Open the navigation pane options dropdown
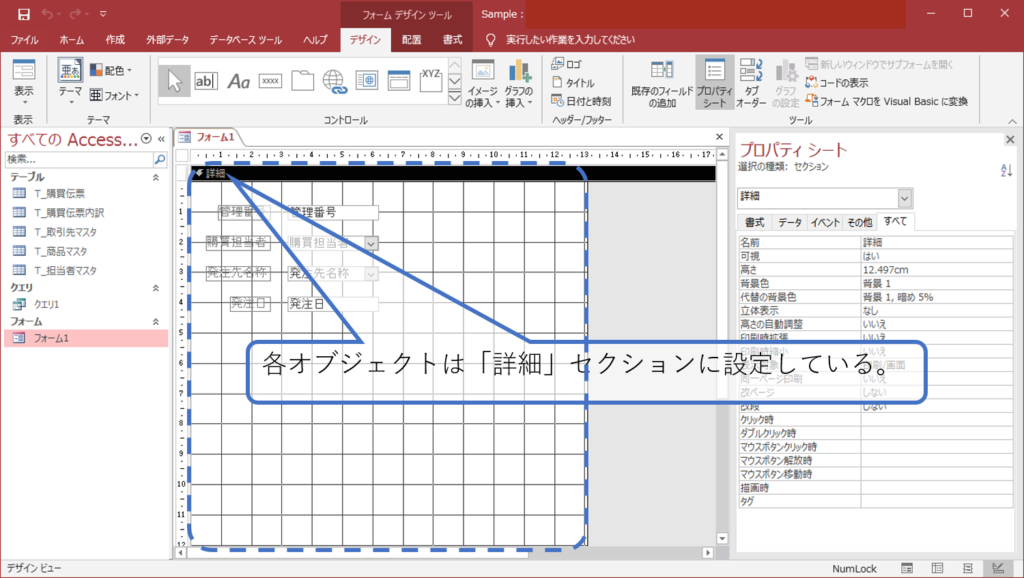 [146, 138]
